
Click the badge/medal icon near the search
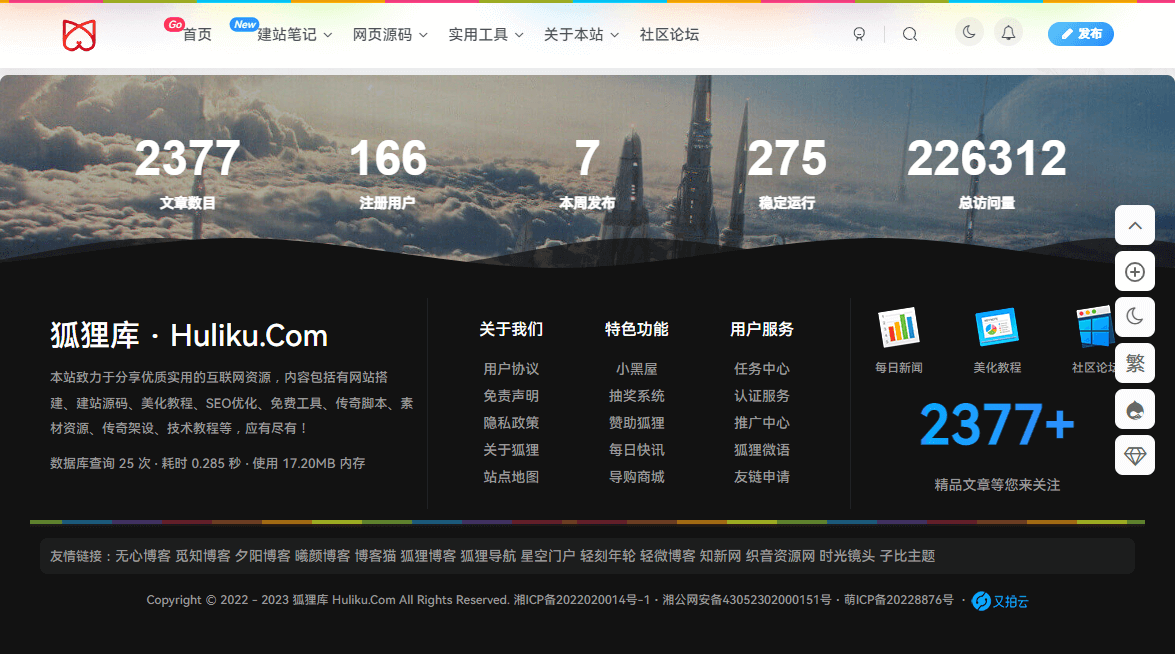(x=859, y=33)
